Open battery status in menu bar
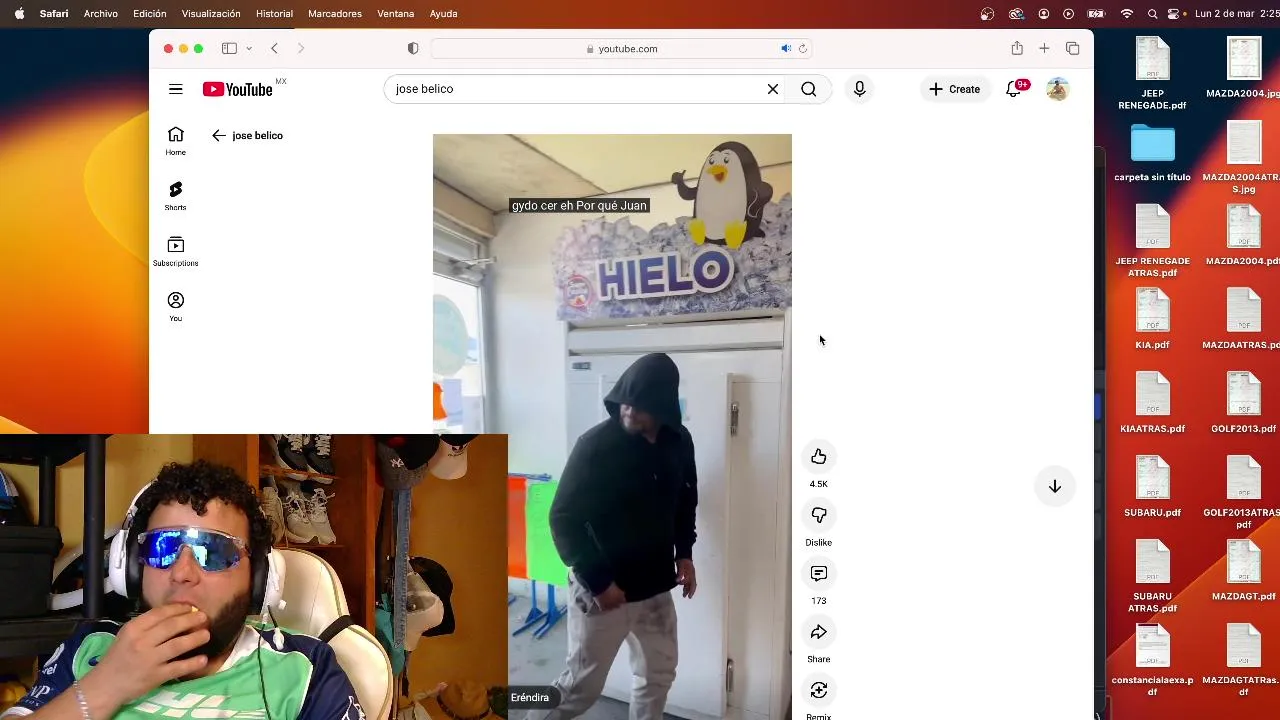The image size is (1280, 720). (1096, 13)
